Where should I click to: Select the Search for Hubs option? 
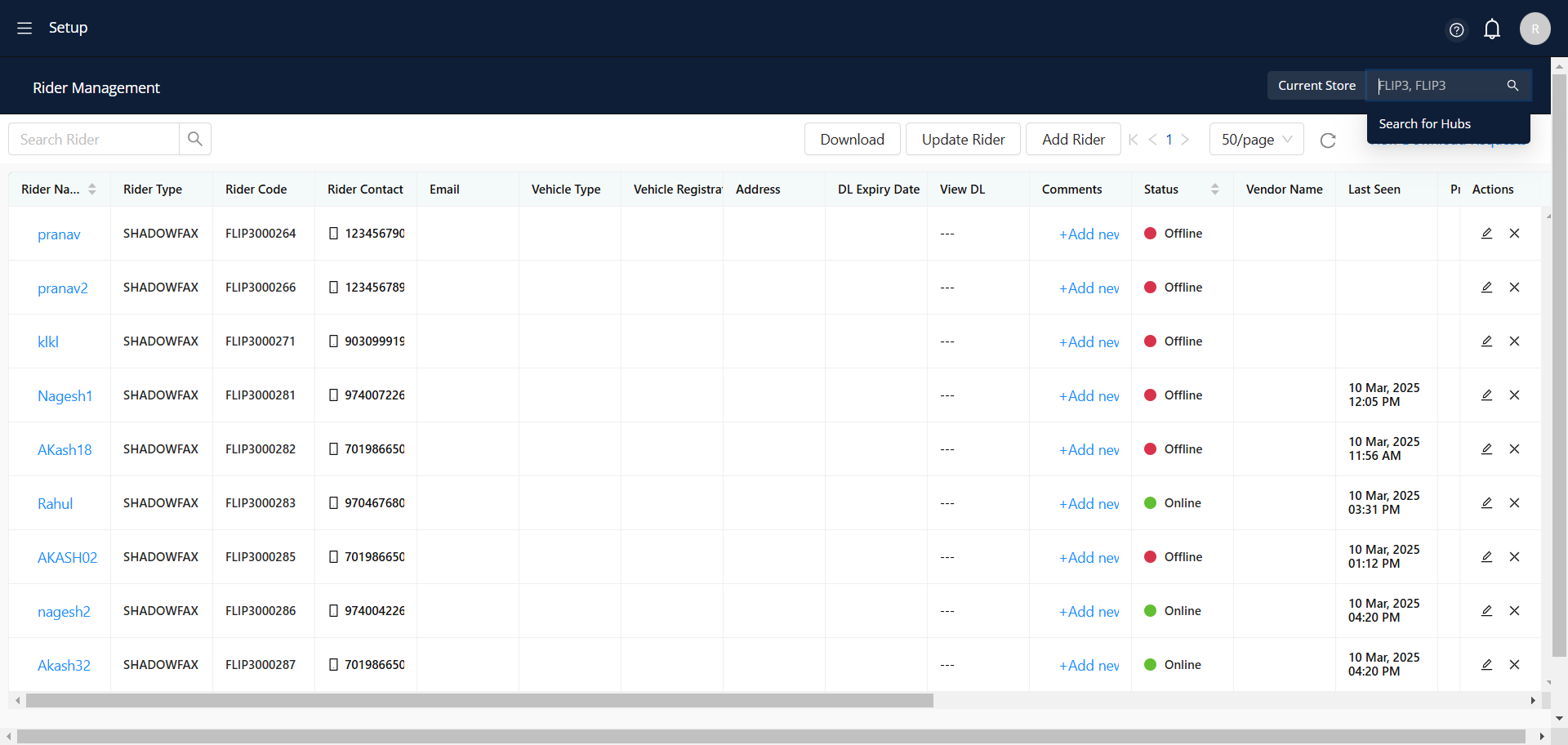pyautogui.click(x=1449, y=124)
